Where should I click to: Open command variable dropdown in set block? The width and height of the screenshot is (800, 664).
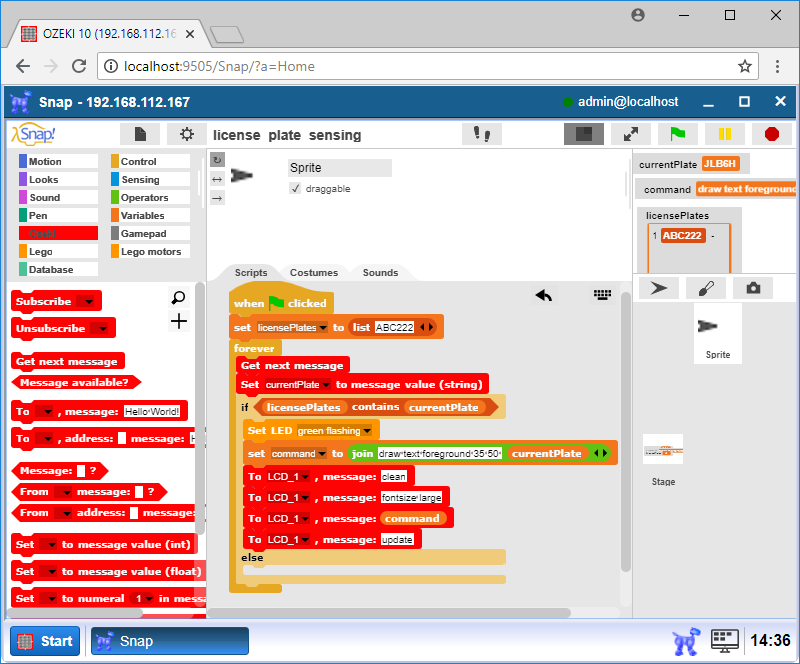click(298, 454)
